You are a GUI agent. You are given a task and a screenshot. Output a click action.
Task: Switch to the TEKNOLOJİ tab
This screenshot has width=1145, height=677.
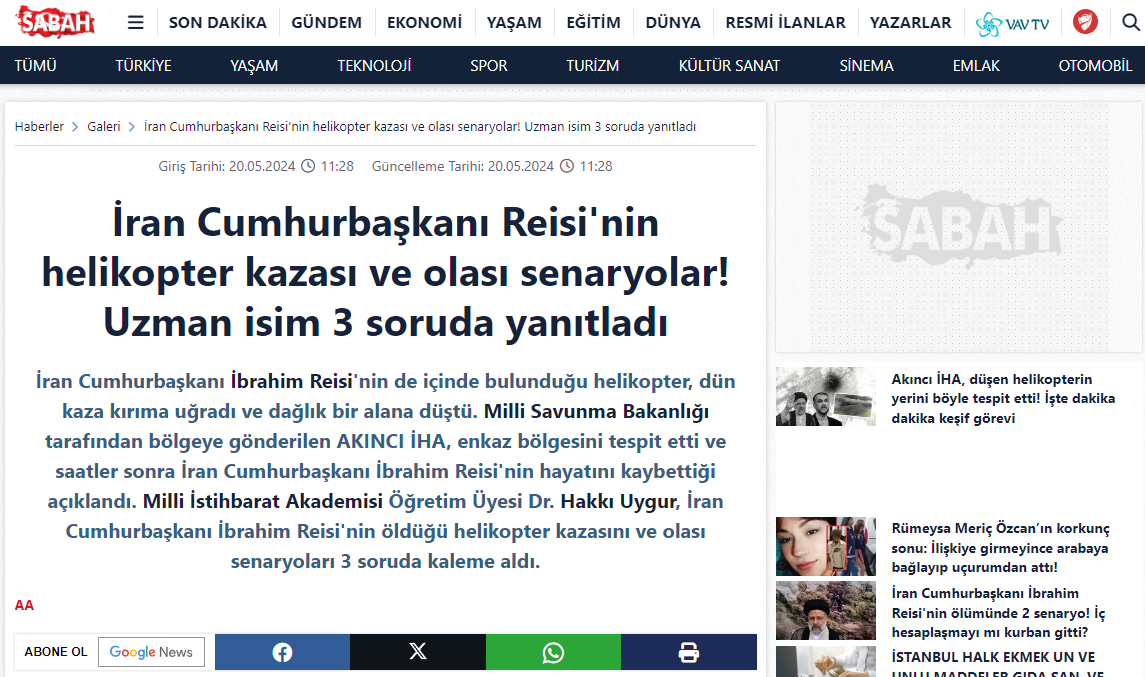click(374, 65)
